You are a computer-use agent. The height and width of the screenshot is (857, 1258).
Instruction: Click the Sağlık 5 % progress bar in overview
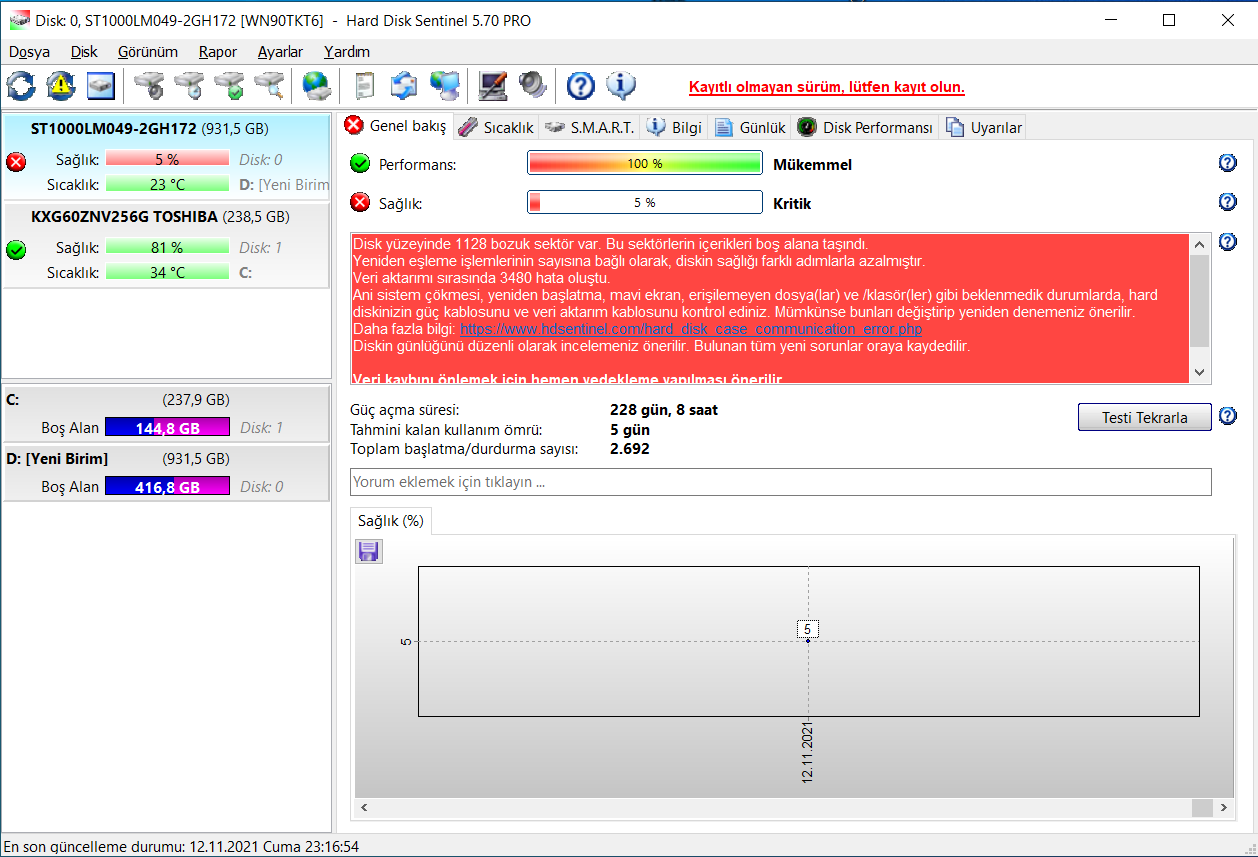[x=644, y=203]
